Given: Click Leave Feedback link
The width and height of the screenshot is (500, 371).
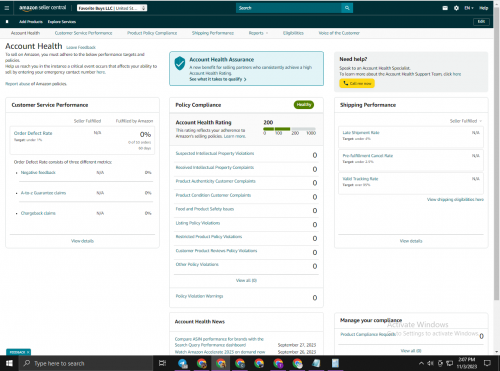Looking at the screenshot, I should coord(81,47).
